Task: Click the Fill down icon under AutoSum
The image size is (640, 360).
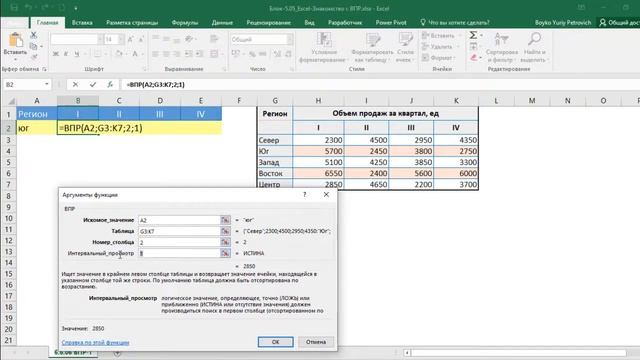Action: 473,47
